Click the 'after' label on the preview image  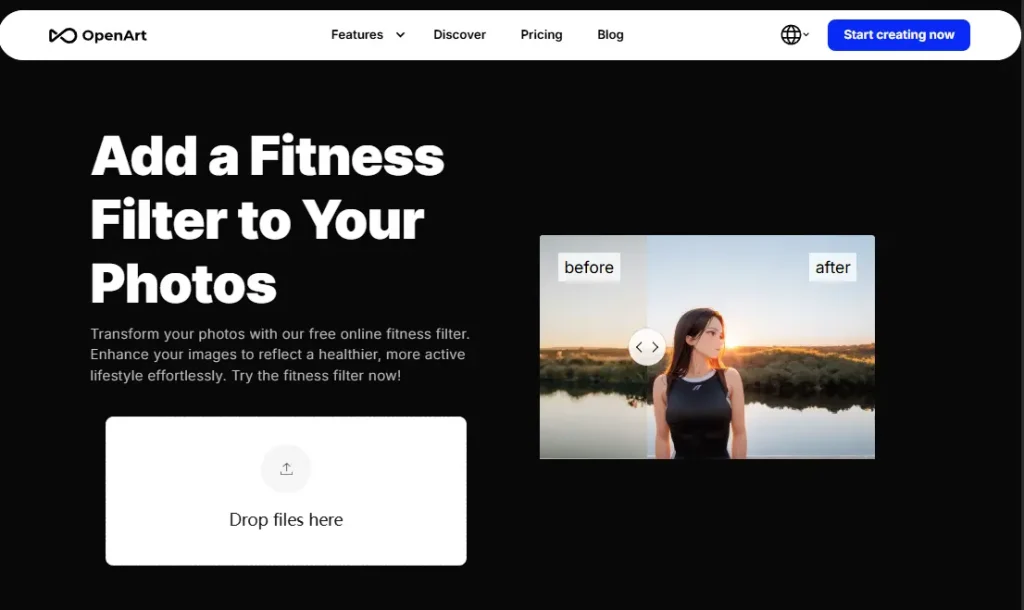[x=832, y=266]
